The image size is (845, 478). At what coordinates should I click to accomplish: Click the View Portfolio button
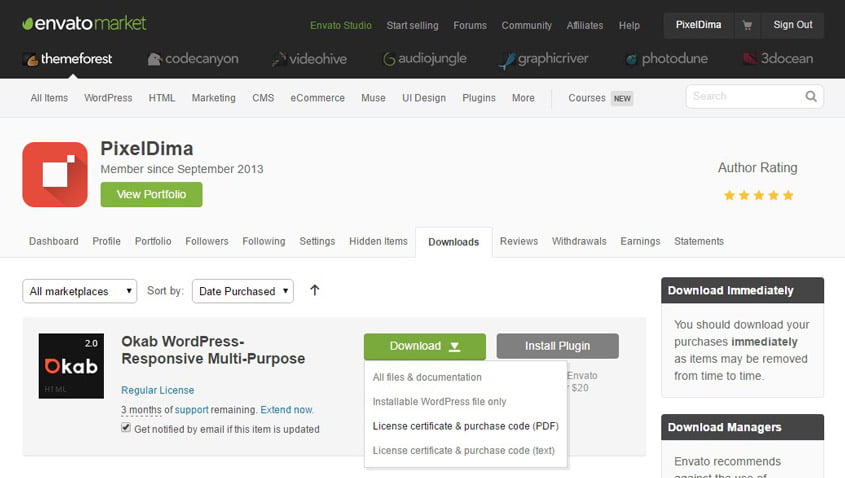pyautogui.click(x=151, y=195)
